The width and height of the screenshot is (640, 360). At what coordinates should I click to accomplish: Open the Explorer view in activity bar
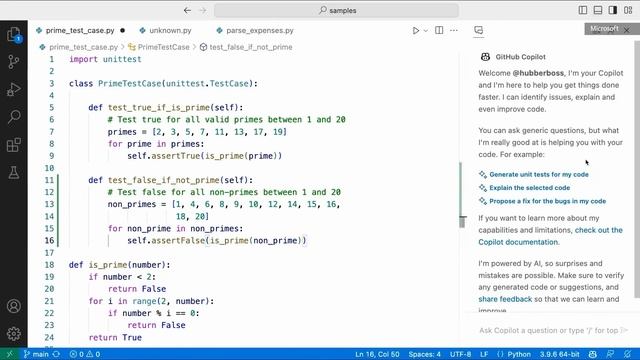14,34
